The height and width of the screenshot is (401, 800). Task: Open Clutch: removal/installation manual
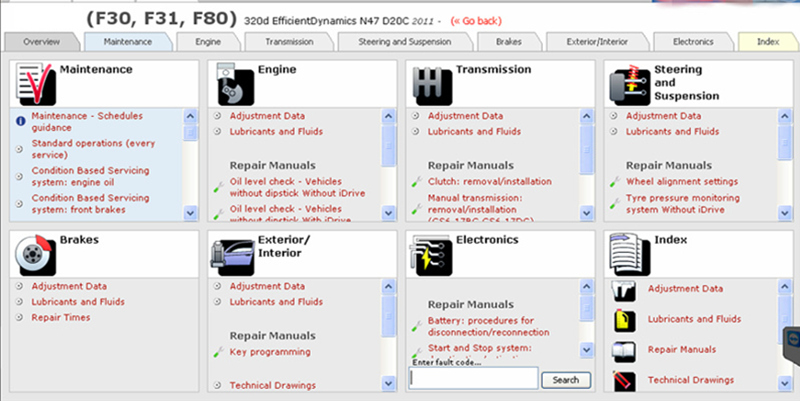(490, 182)
